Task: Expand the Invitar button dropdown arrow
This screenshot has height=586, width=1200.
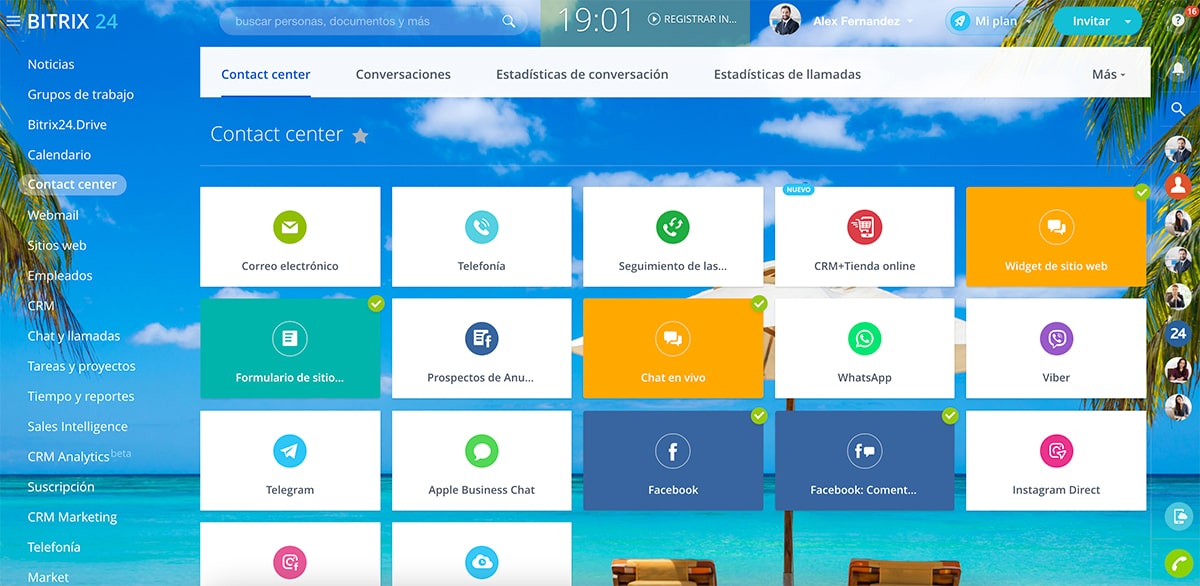Action: tap(1128, 21)
